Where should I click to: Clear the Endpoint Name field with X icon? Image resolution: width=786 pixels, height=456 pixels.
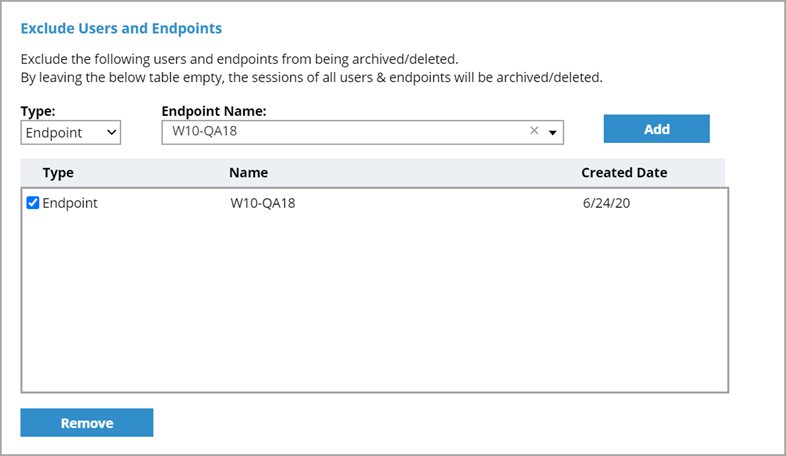tap(534, 131)
